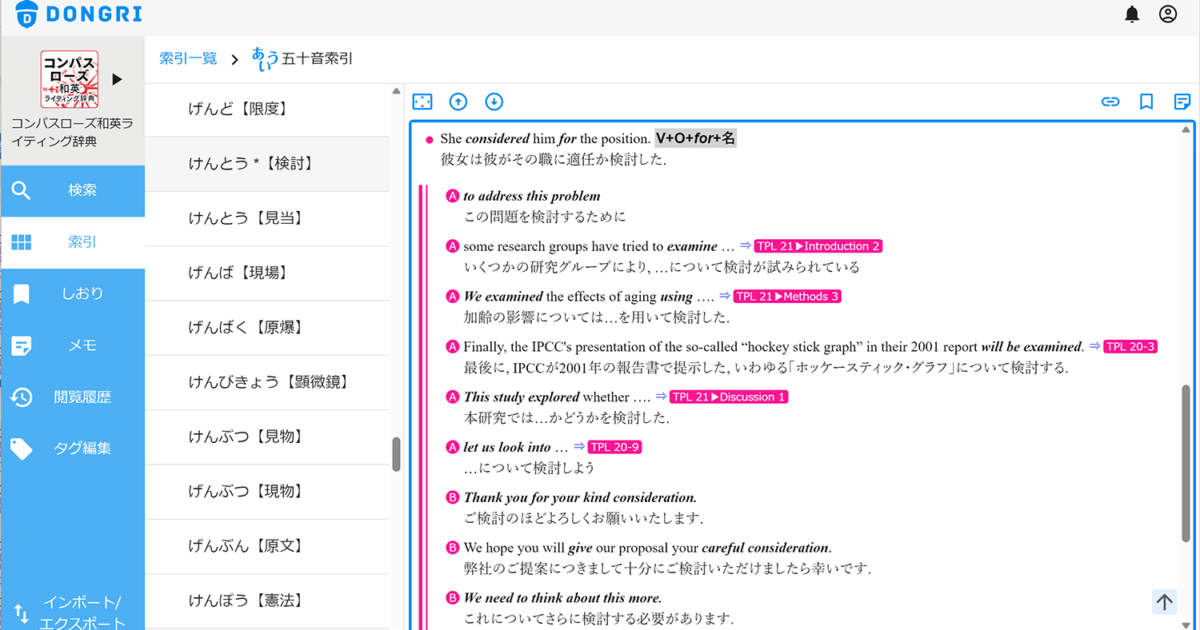Copy a link to this entry
The image size is (1200, 630).
(1110, 101)
